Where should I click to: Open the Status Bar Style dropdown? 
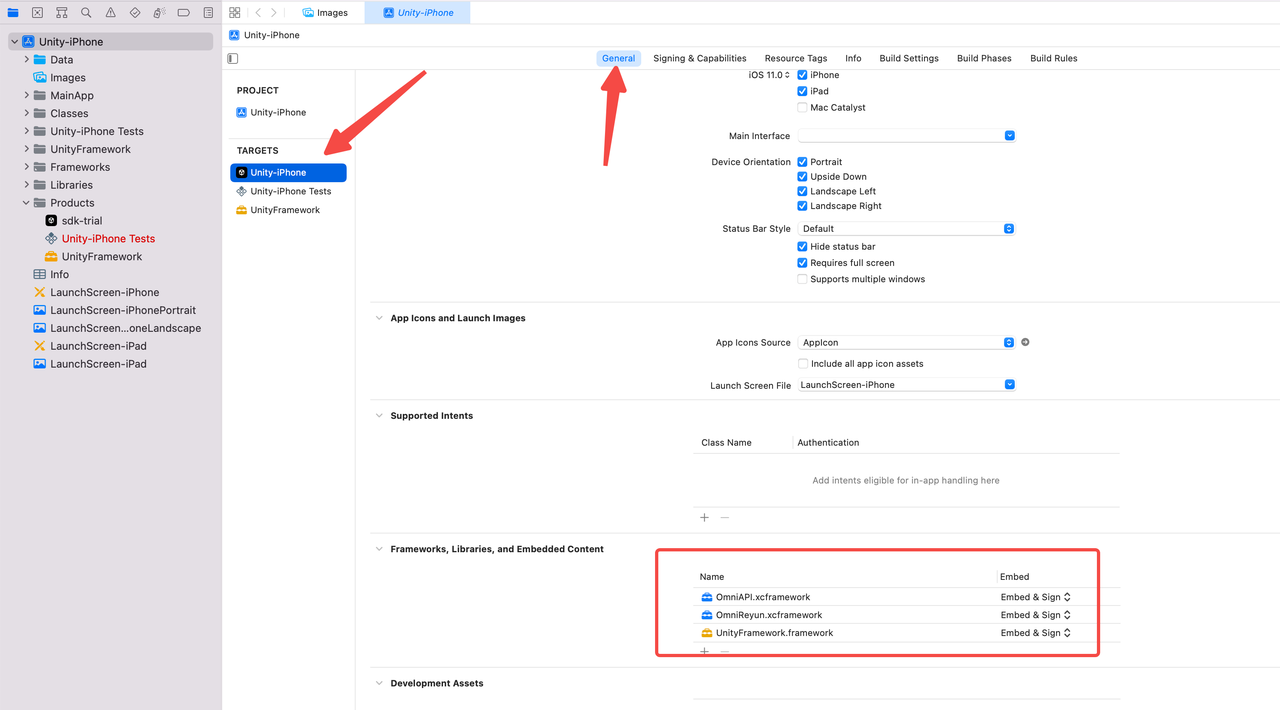click(x=907, y=229)
